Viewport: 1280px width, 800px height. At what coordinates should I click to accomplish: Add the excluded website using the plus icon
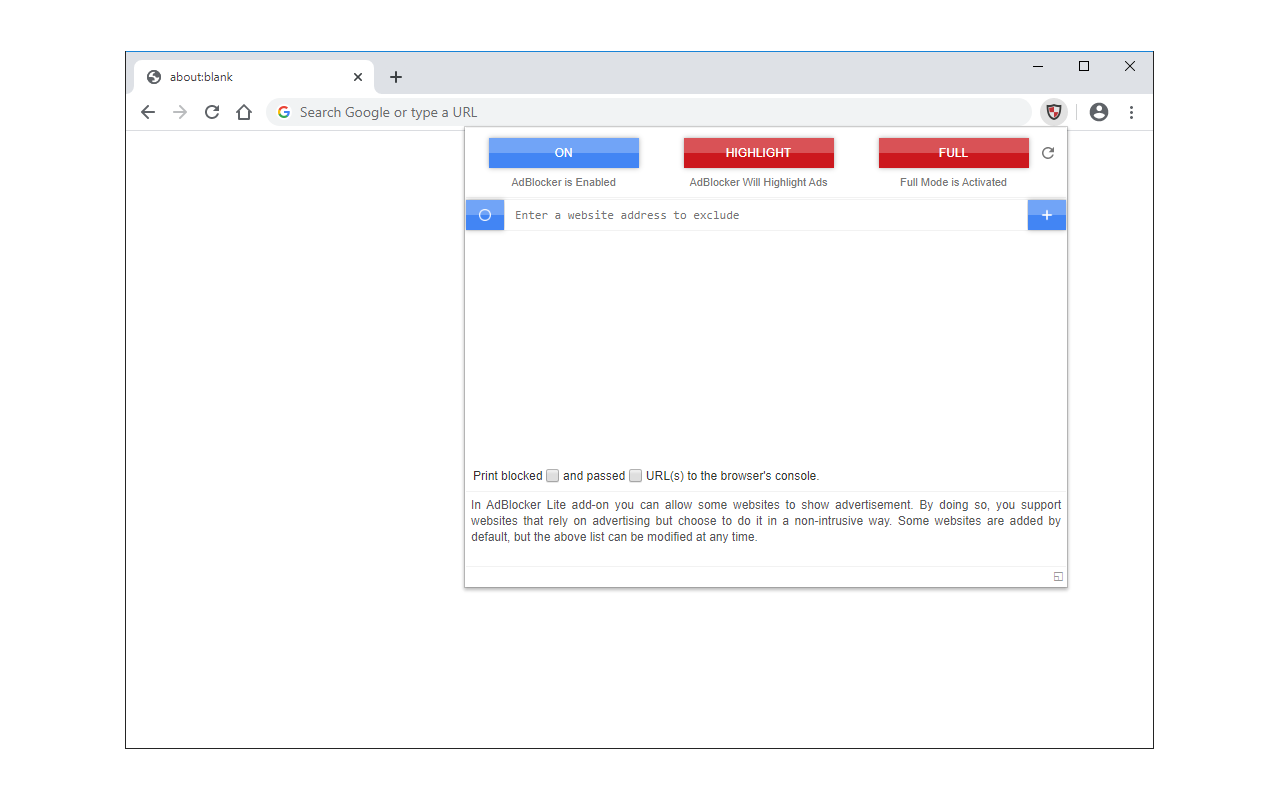[1046, 214]
